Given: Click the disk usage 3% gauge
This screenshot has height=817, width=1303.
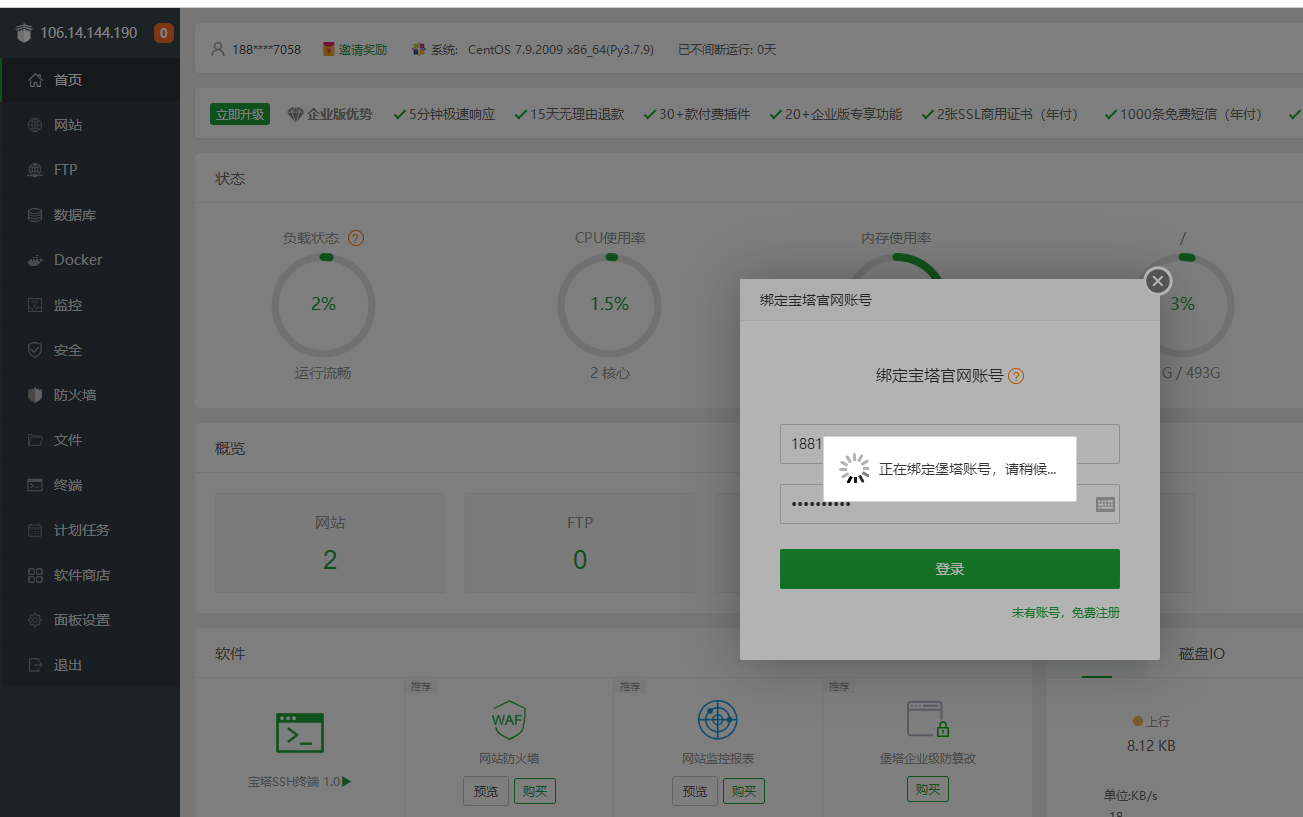Looking at the screenshot, I should [1182, 304].
